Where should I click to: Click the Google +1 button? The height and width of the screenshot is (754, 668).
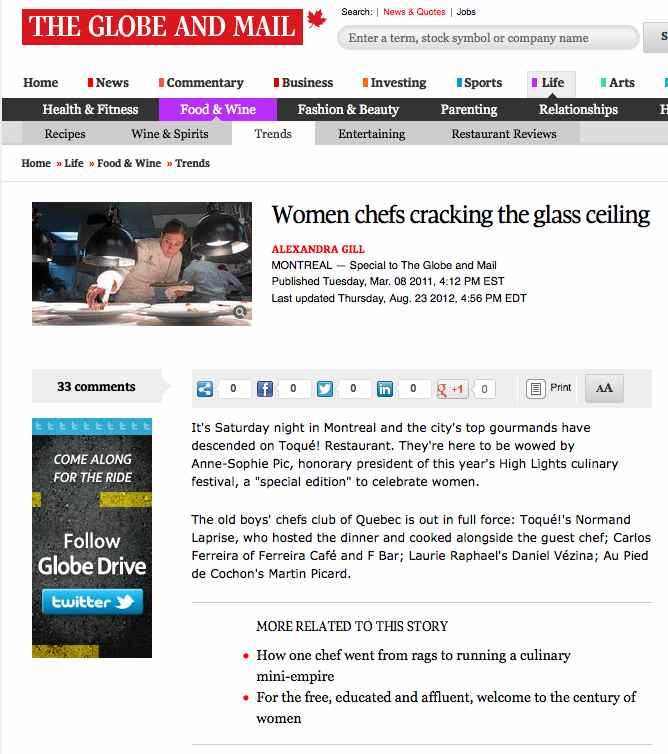(451, 389)
